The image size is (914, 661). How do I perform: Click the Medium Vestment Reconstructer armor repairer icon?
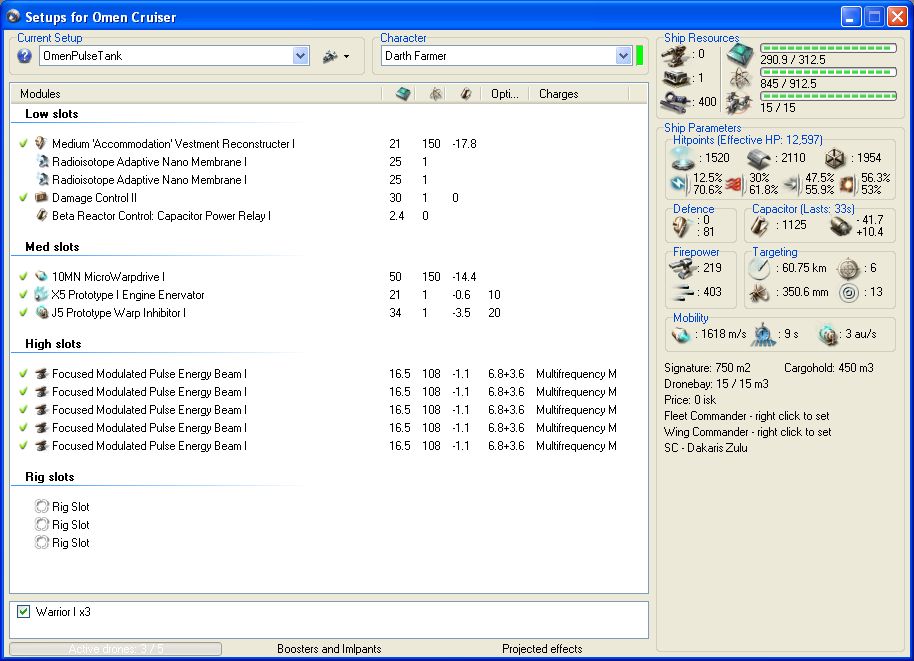click(x=41, y=144)
